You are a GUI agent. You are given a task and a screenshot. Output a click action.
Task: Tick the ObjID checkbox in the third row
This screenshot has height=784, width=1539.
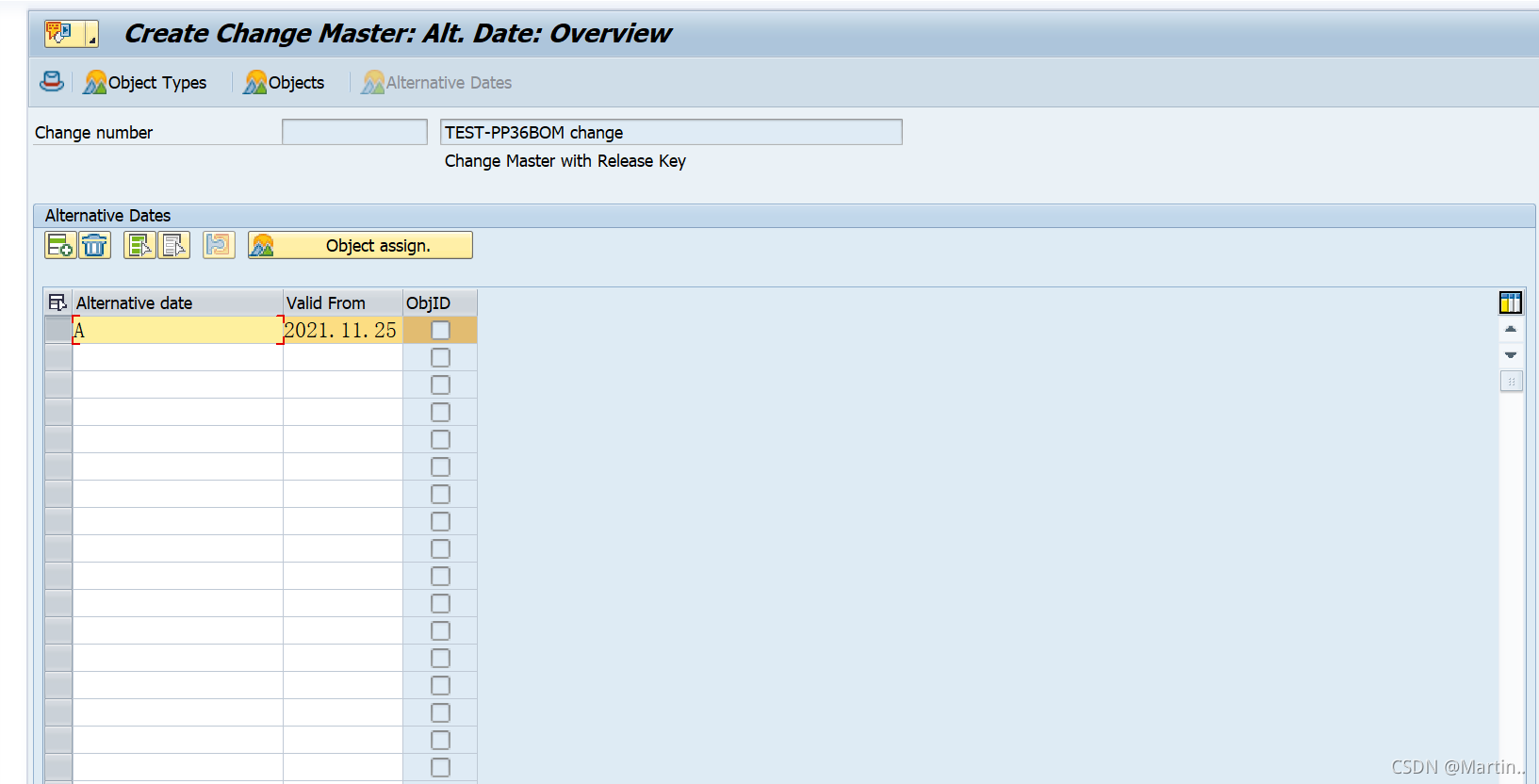click(x=440, y=384)
